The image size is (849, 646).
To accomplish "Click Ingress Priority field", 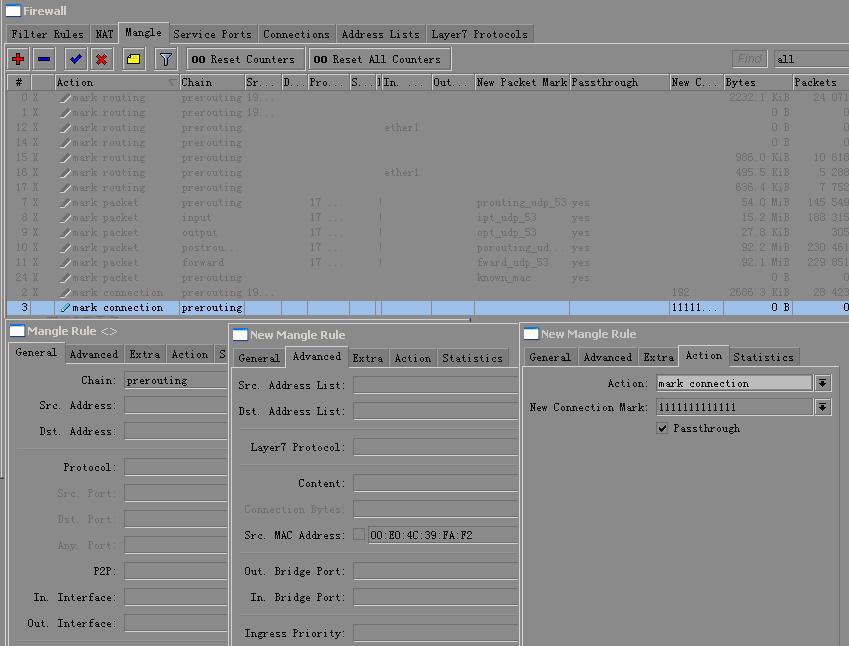I will click(435, 633).
